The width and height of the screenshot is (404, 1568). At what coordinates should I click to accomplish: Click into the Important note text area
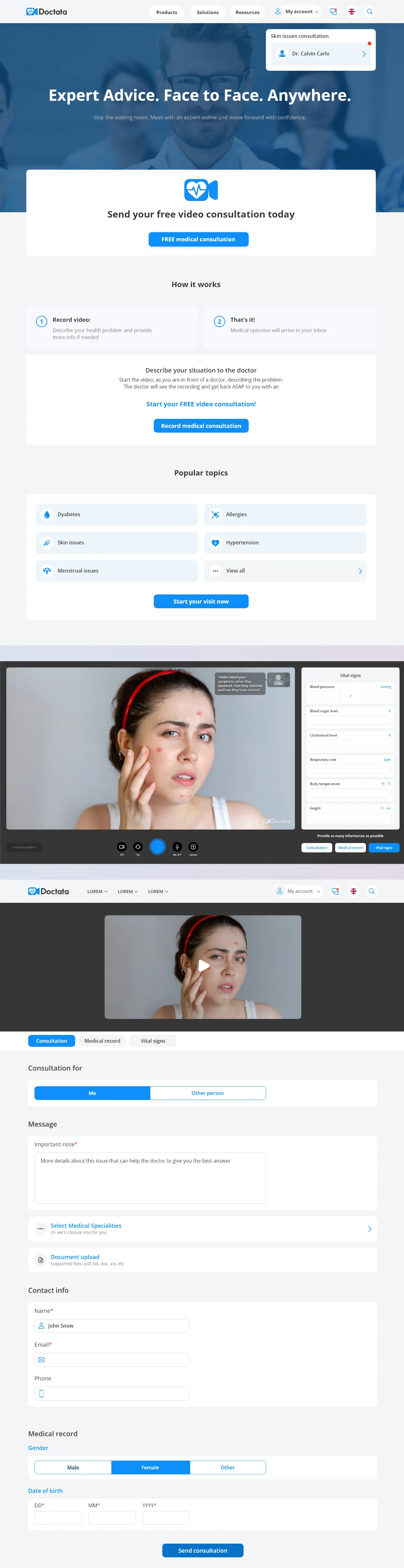point(150,1178)
